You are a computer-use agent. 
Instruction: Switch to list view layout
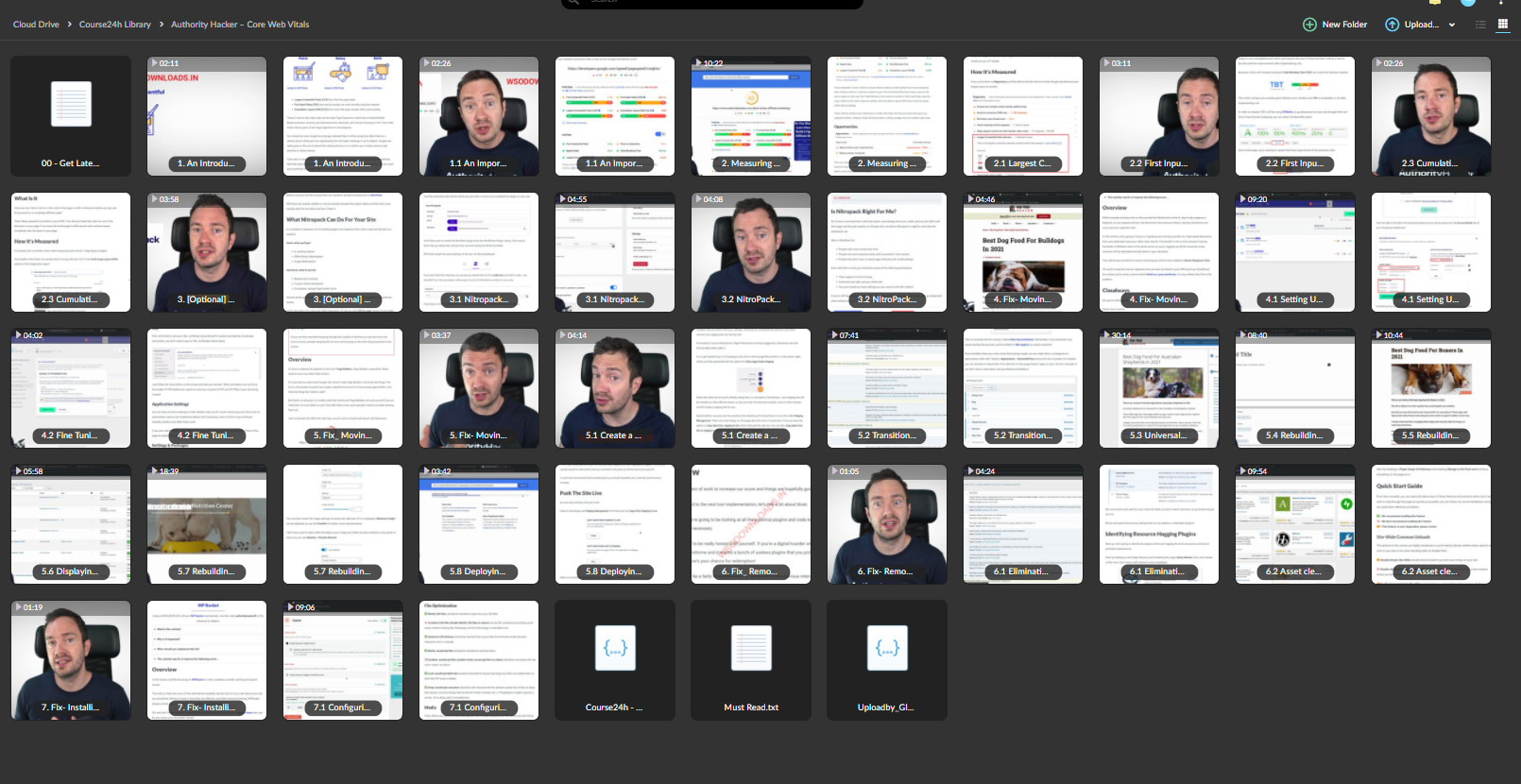pyautogui.click(x=1480, y=25)
